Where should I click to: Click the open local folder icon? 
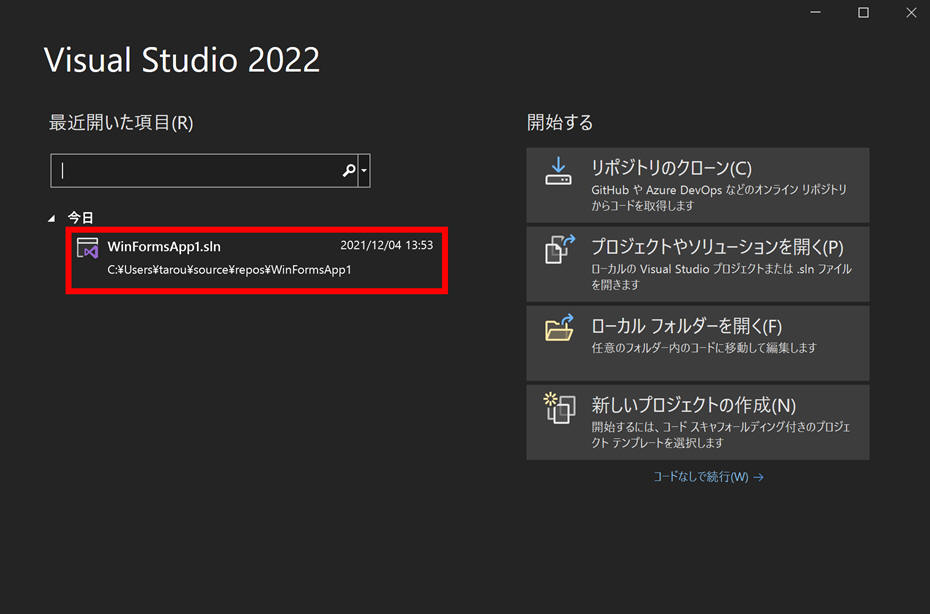click(559, 327)
